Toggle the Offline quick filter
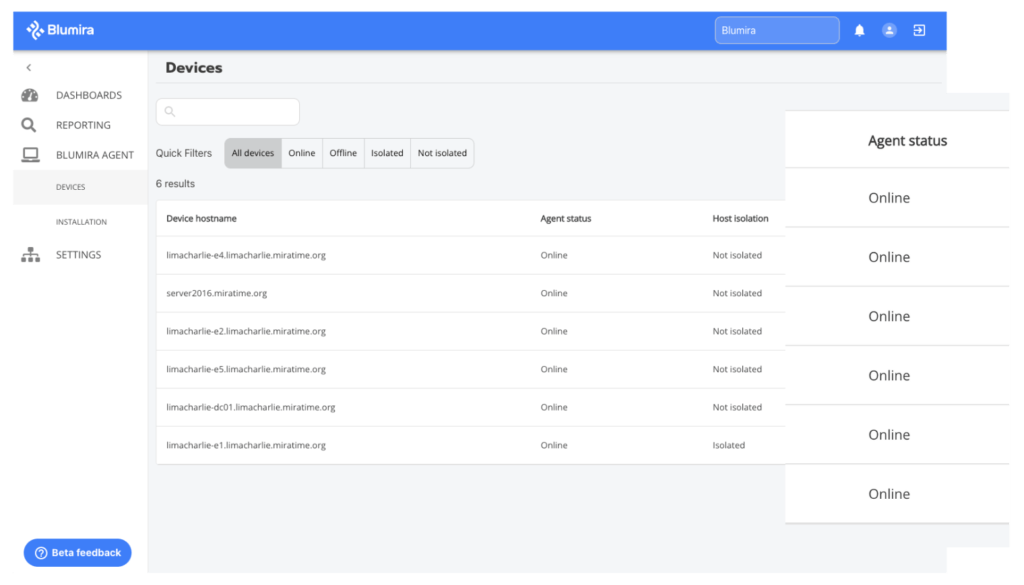Screen dimensions: 1024x585 click(343, 153)
